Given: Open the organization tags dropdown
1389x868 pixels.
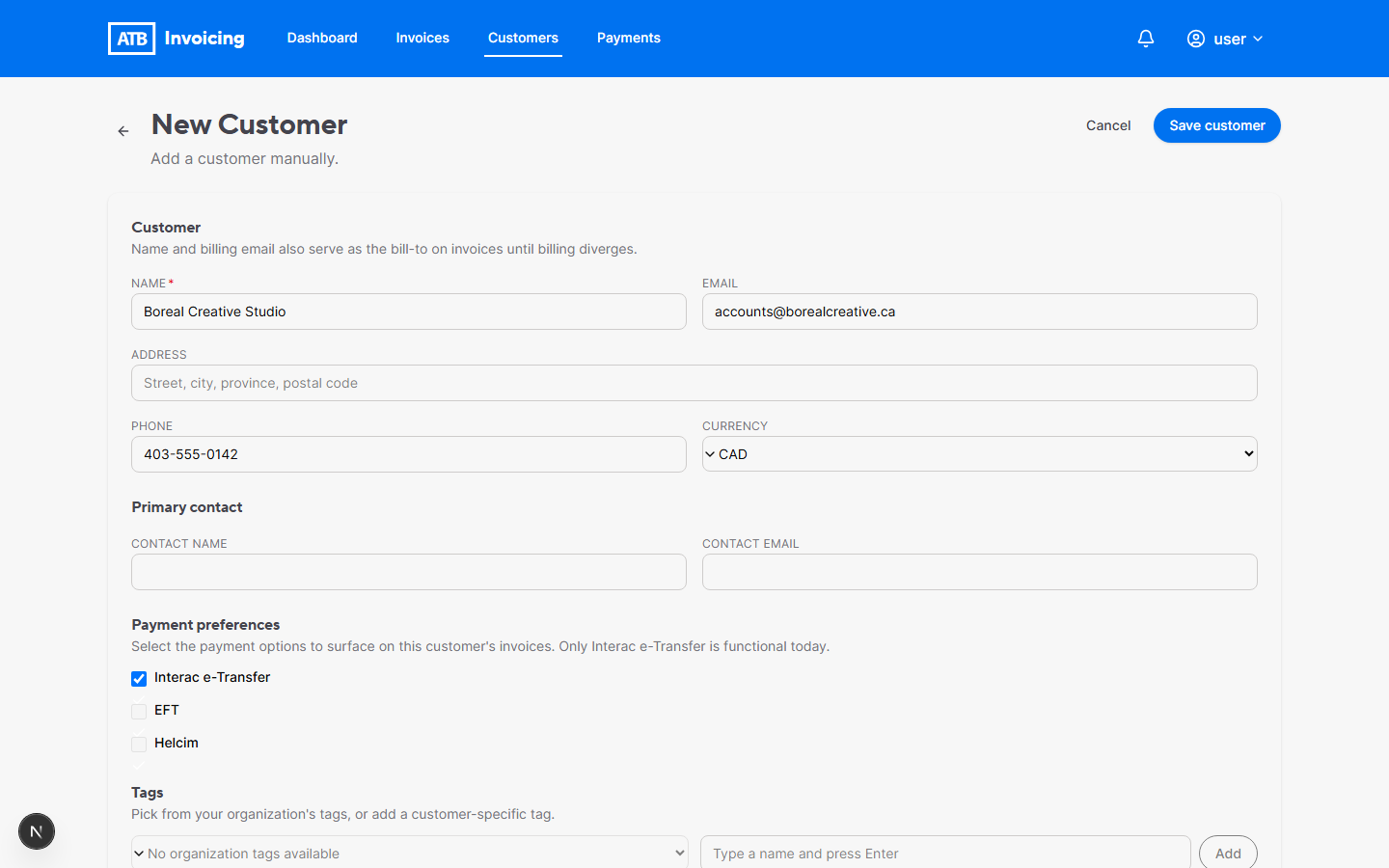Looking at the screenshot, I should 410,853.
